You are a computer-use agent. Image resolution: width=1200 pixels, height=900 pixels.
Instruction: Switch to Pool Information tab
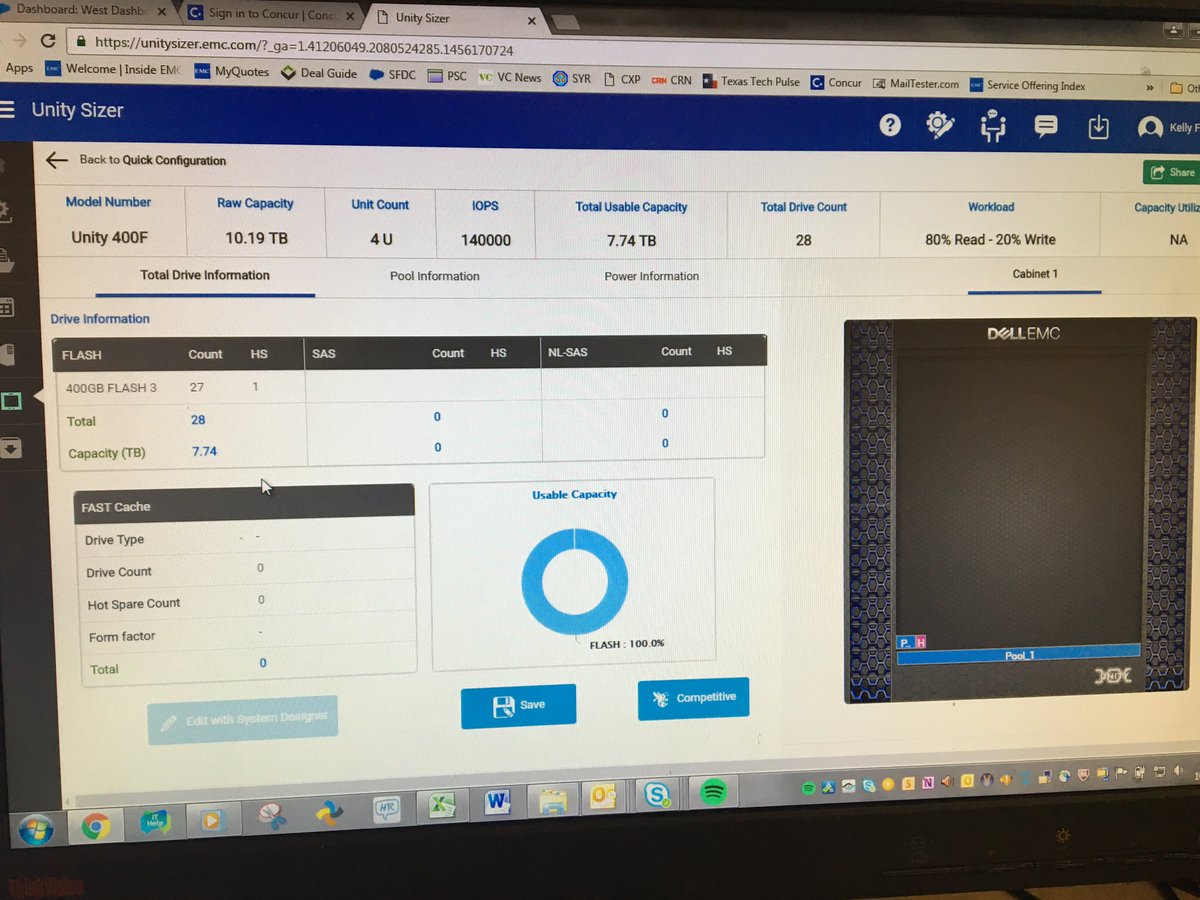click(435, 276)
